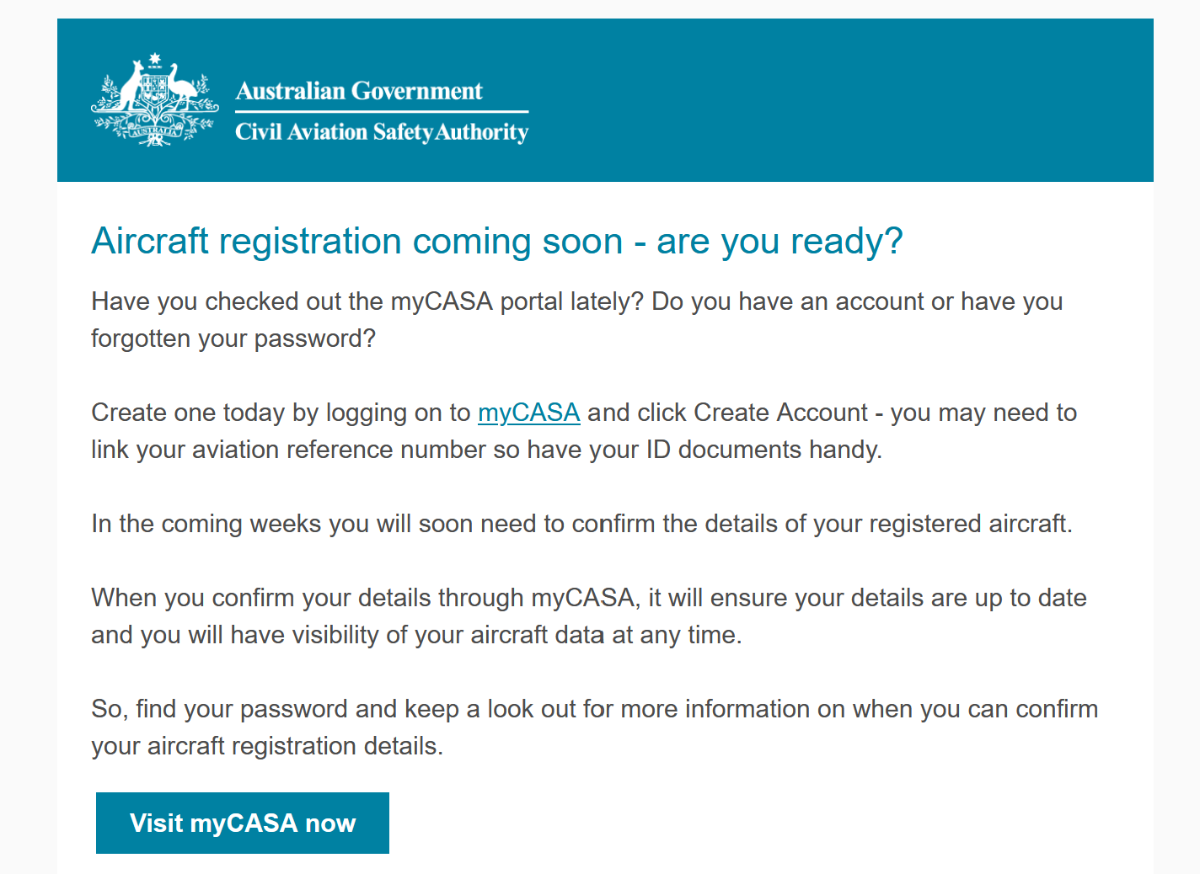Click the 'aviation reference number' phrase
Viewport: 1200px width, 874px height.
coord(337,450)
